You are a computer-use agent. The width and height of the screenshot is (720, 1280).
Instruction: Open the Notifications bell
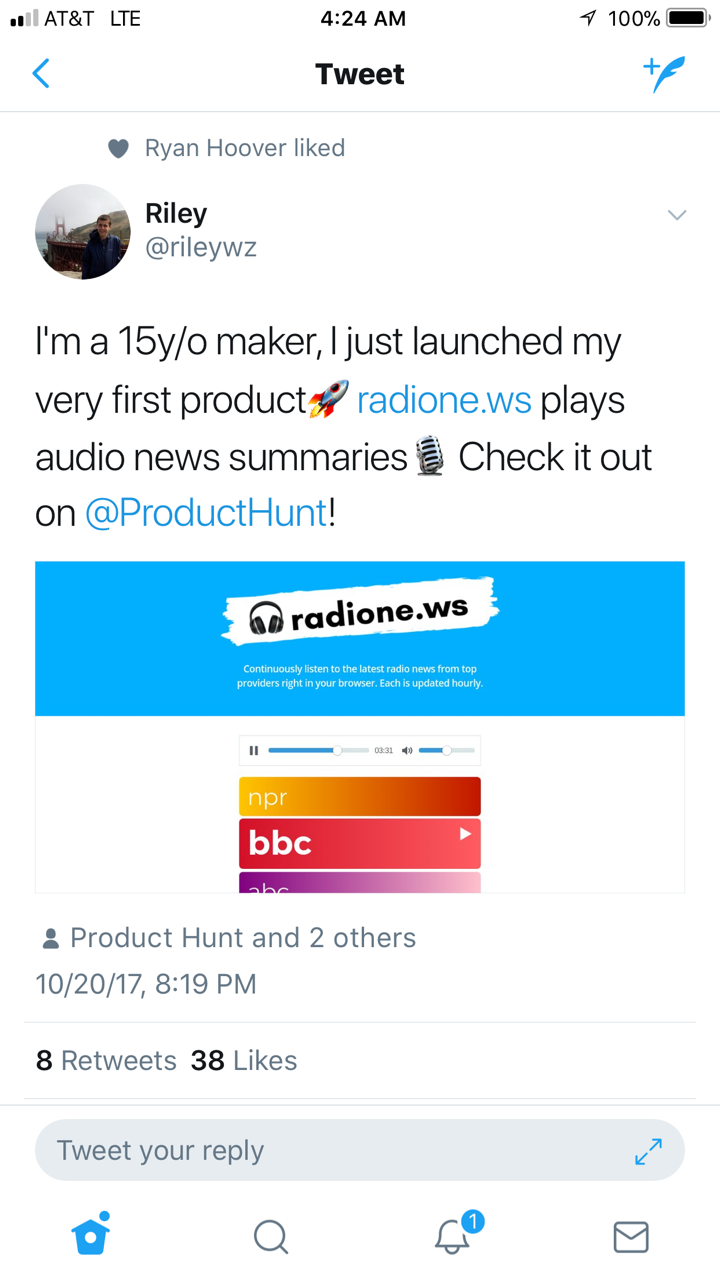click(453, 1236)
